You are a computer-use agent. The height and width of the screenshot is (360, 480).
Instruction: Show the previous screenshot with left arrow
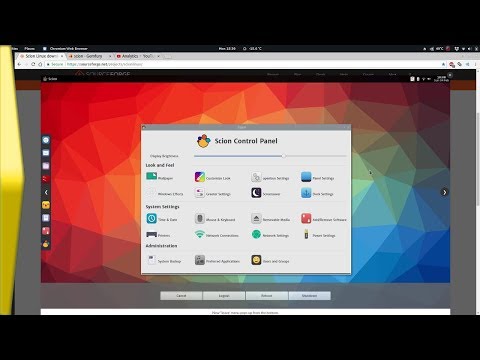tap(46, 192)
